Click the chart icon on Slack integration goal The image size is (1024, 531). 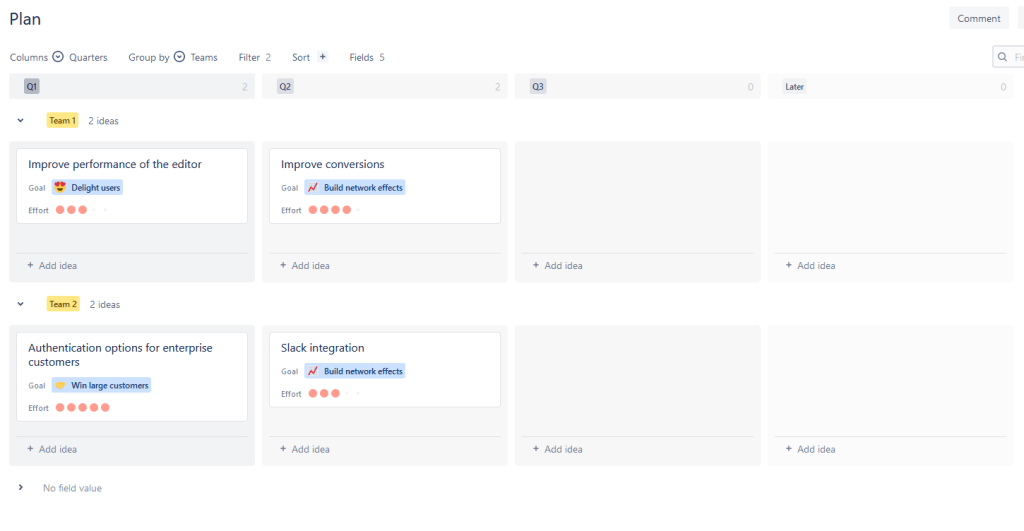tap(313, 371)
